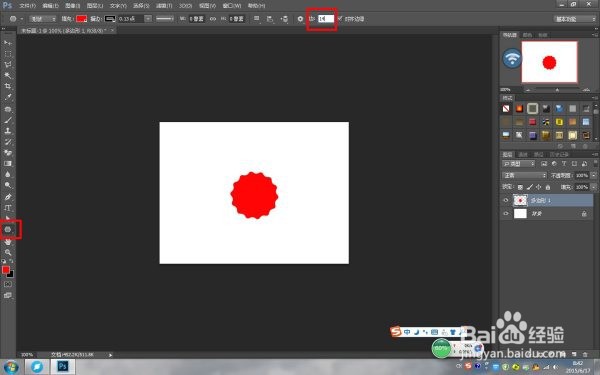Select the Move tool
This screenshot has width=600, height=375.
8,42
